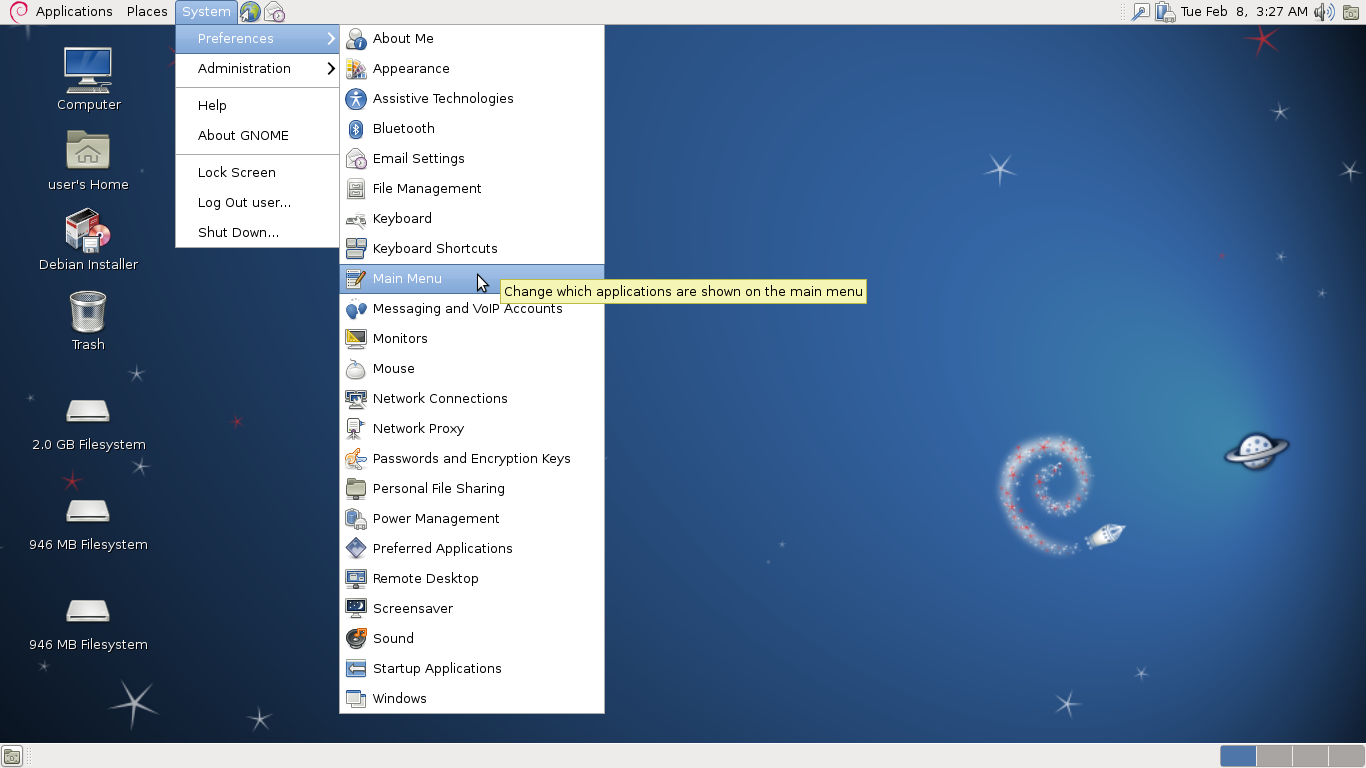This screenshot has width=1366, height=768.
Task: Take a screenshot with the panel applet
Action: tap(1352, 12)
